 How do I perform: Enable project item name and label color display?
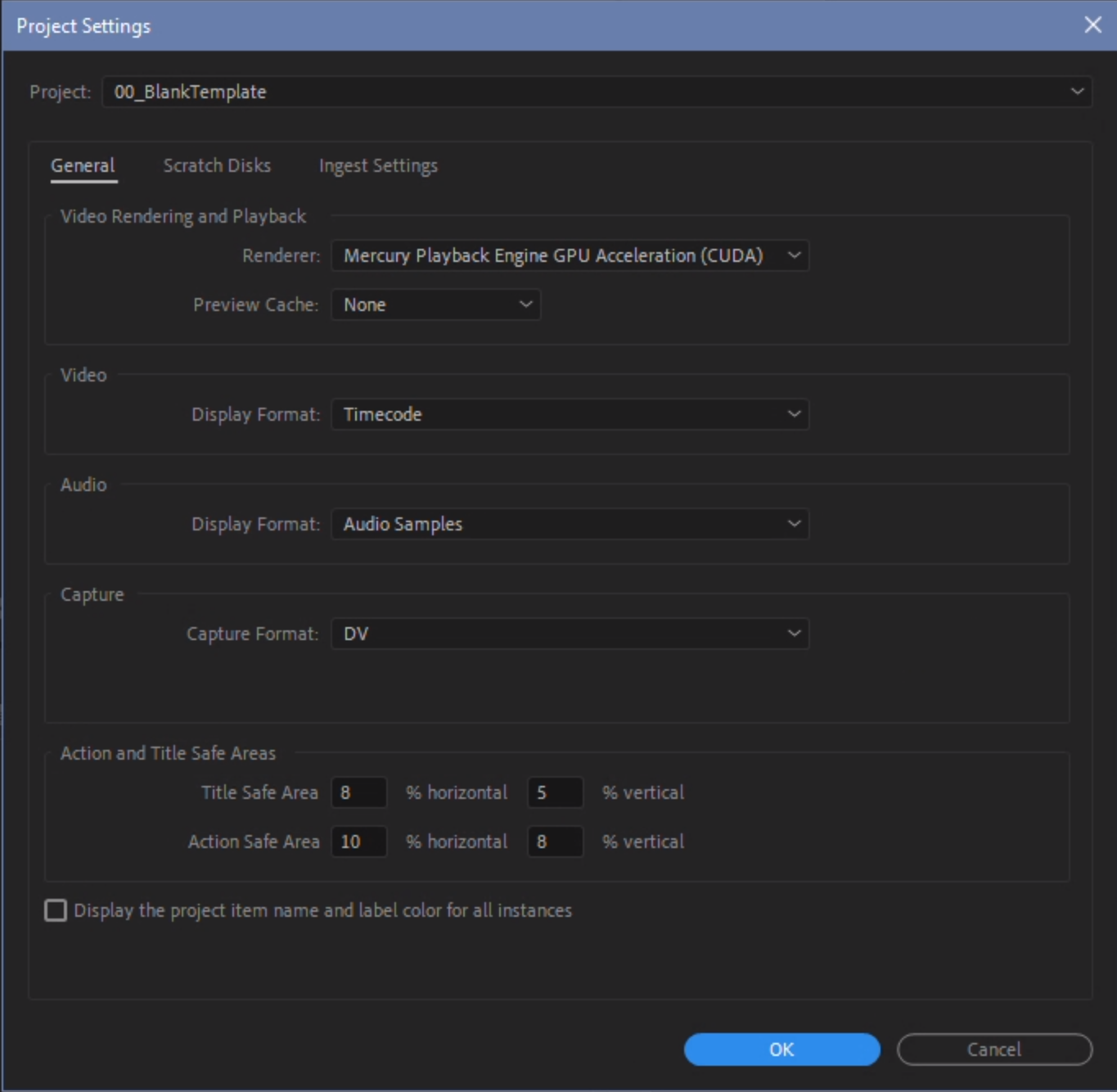pyautogui.click(x=55, y=909)
